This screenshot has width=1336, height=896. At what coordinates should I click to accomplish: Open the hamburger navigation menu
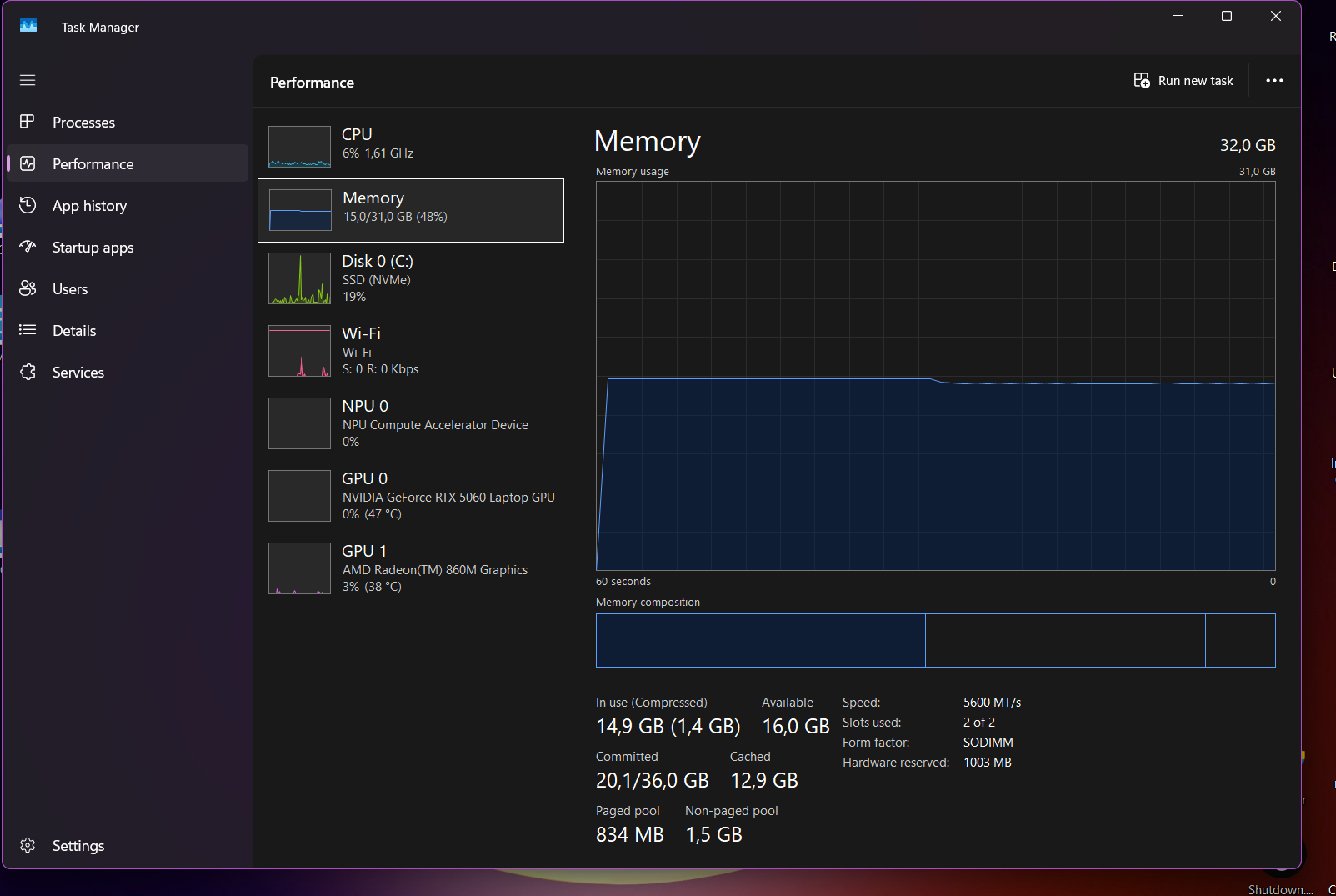point(28,80)
